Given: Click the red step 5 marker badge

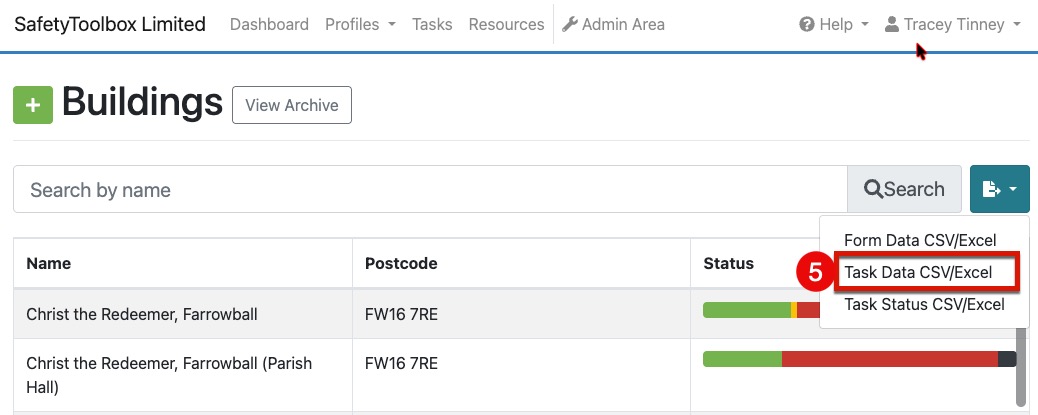Looking at the screenshot, I should click(815, 274).
